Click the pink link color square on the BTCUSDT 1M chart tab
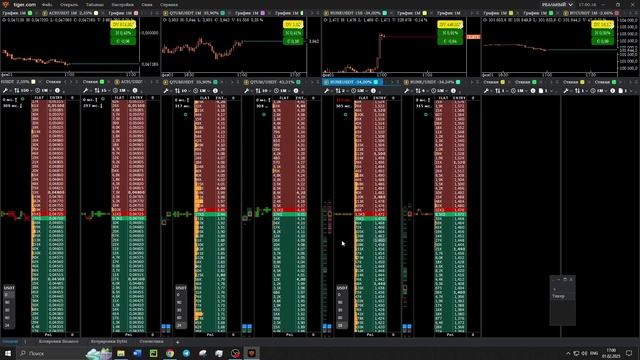 point(617,13)
